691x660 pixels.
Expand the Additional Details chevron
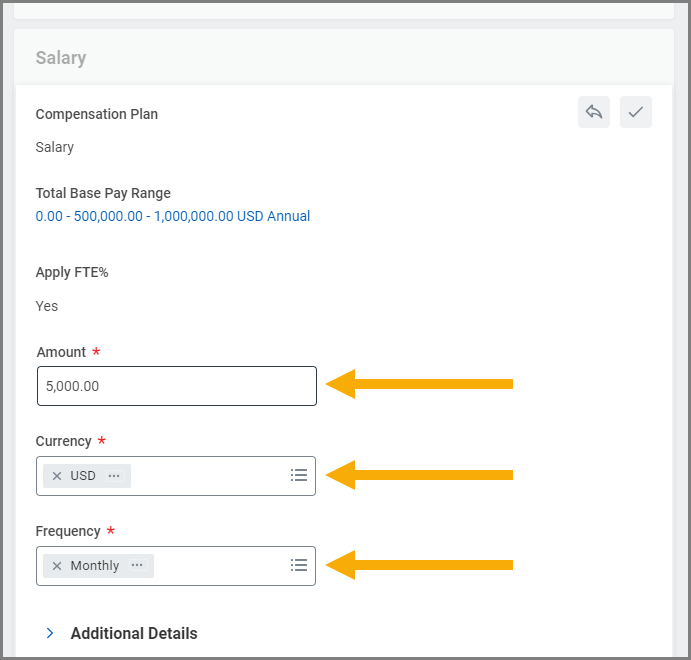point(50,633)
